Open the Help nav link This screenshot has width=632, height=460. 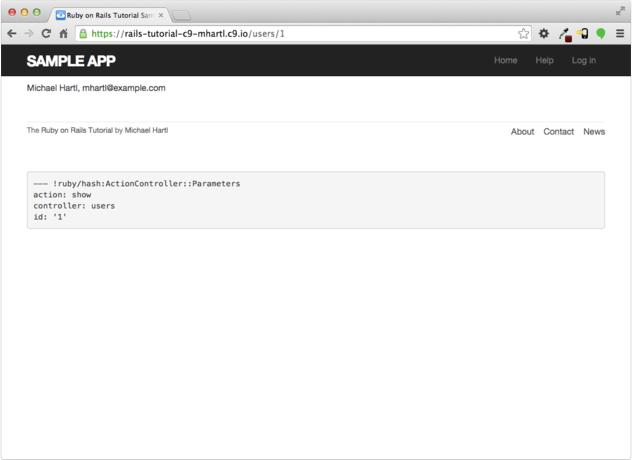[544, 61]
